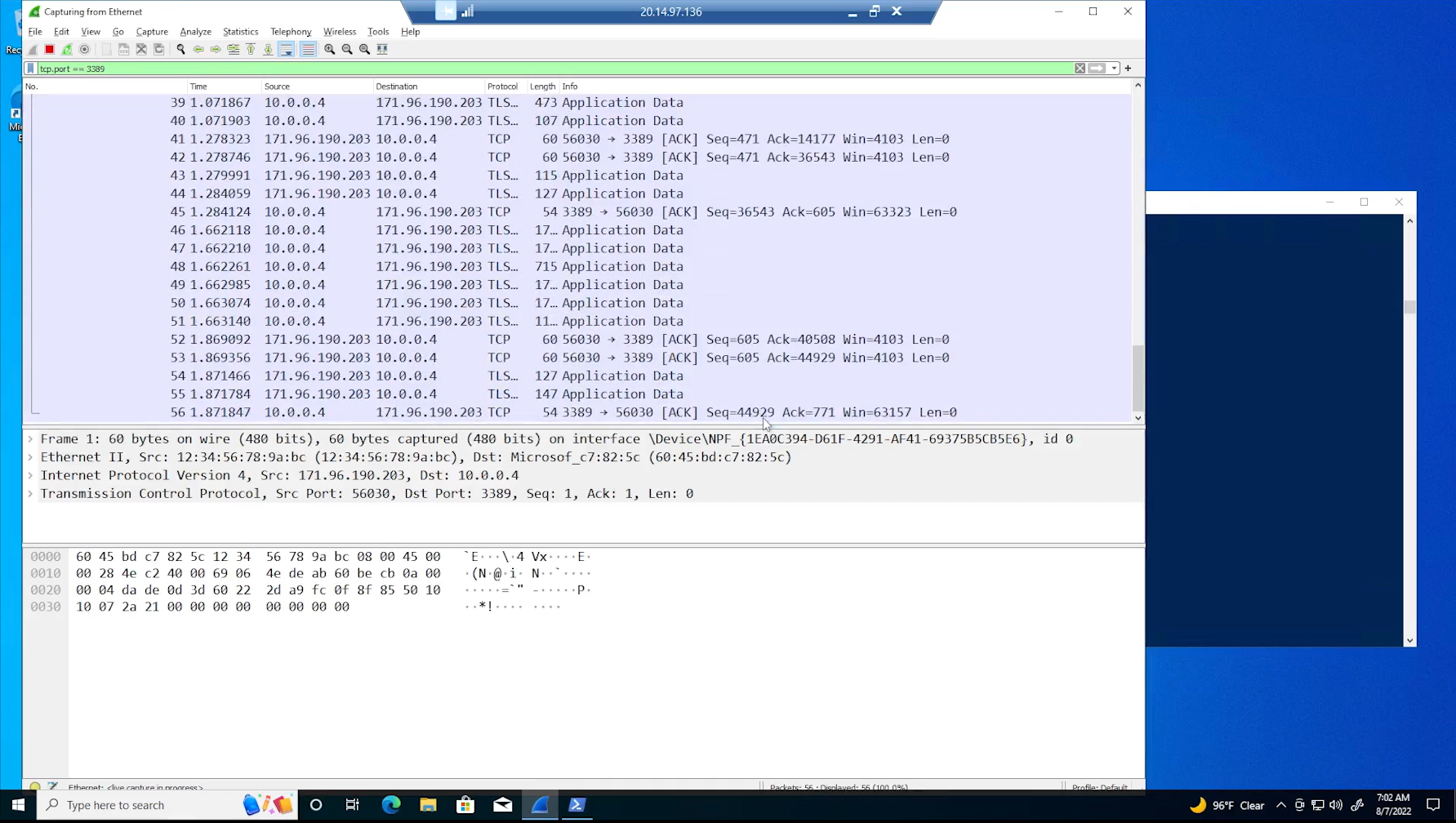Toggle automatic scrolling during live capture
Viewport: 1456px width, 823px height.
pos(287,49)
